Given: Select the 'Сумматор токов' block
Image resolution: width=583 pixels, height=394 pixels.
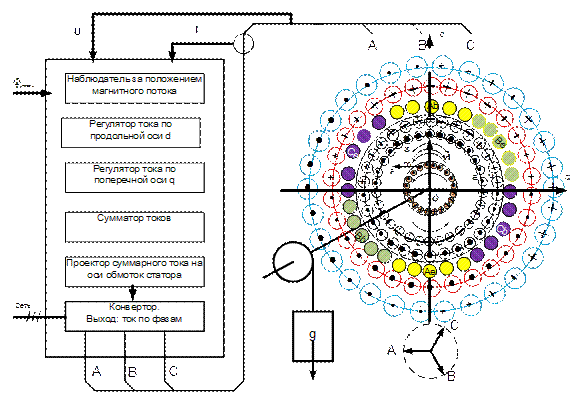Looking at the screenshot, I should (x=135, y=227).
